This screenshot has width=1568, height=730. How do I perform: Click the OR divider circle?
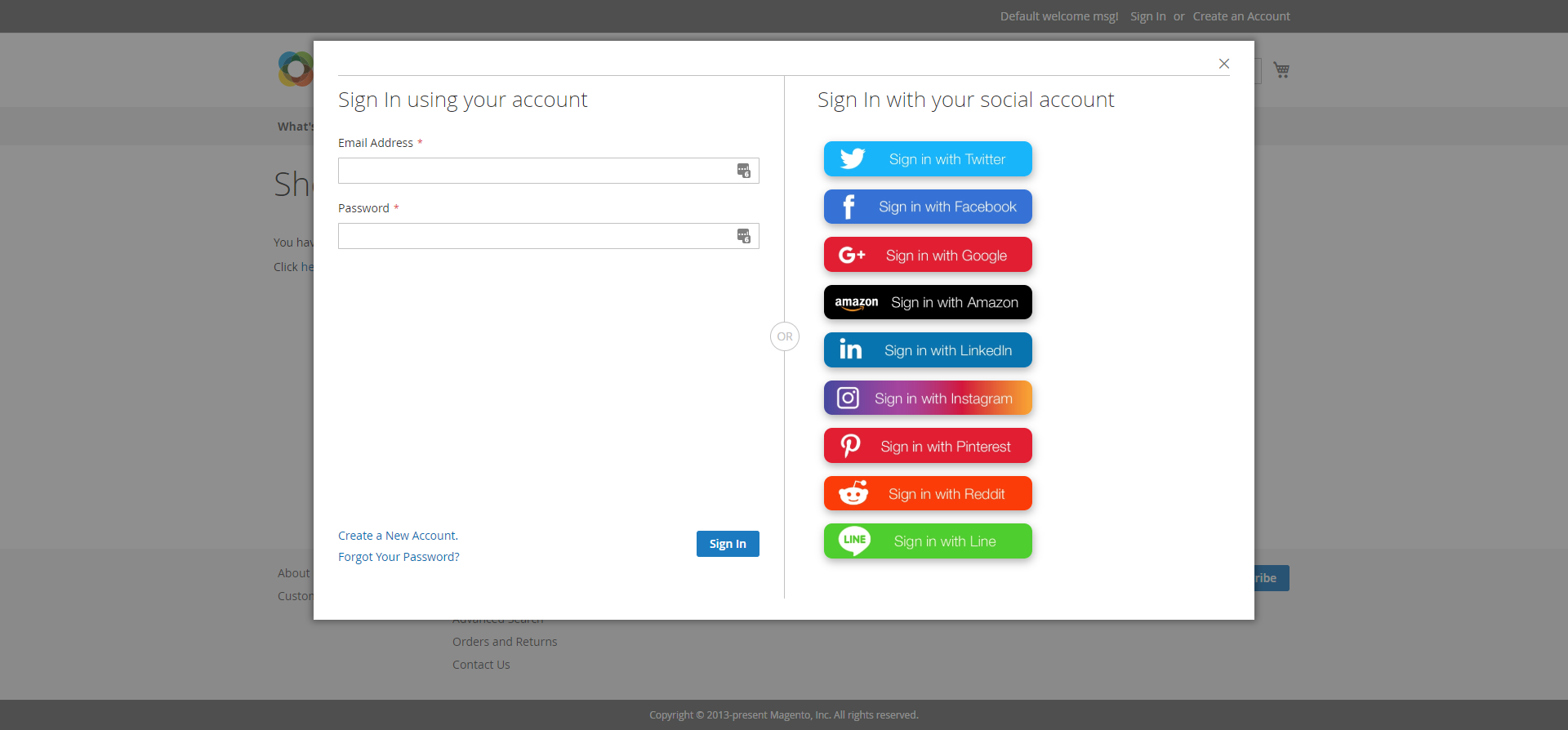click(785, 336)
